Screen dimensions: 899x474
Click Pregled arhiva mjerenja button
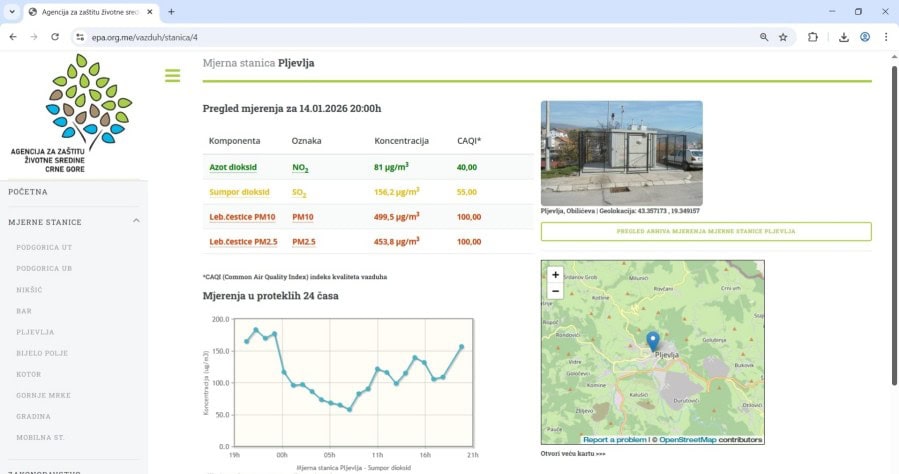coord(705,231)
